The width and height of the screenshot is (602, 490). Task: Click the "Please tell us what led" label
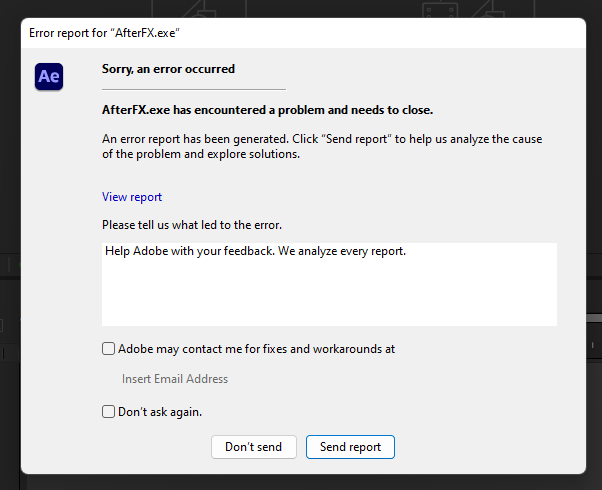[192, 225]
